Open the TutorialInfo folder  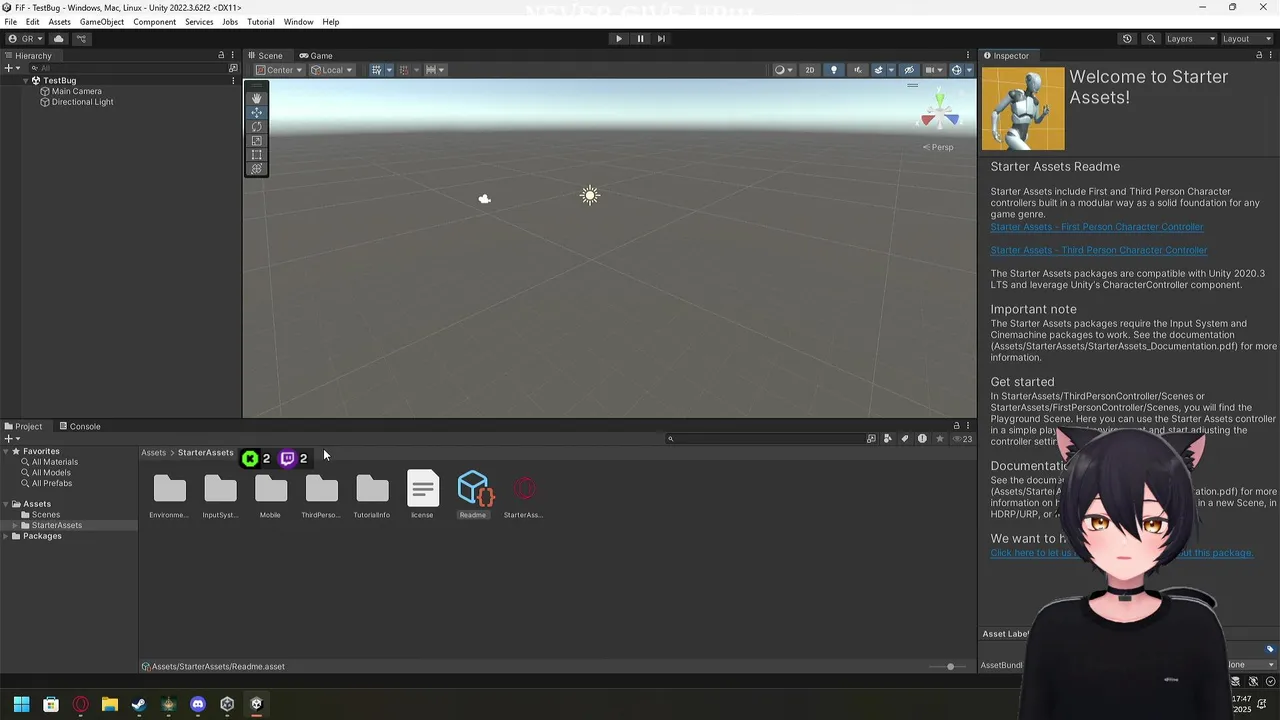(x=372, y=495)
